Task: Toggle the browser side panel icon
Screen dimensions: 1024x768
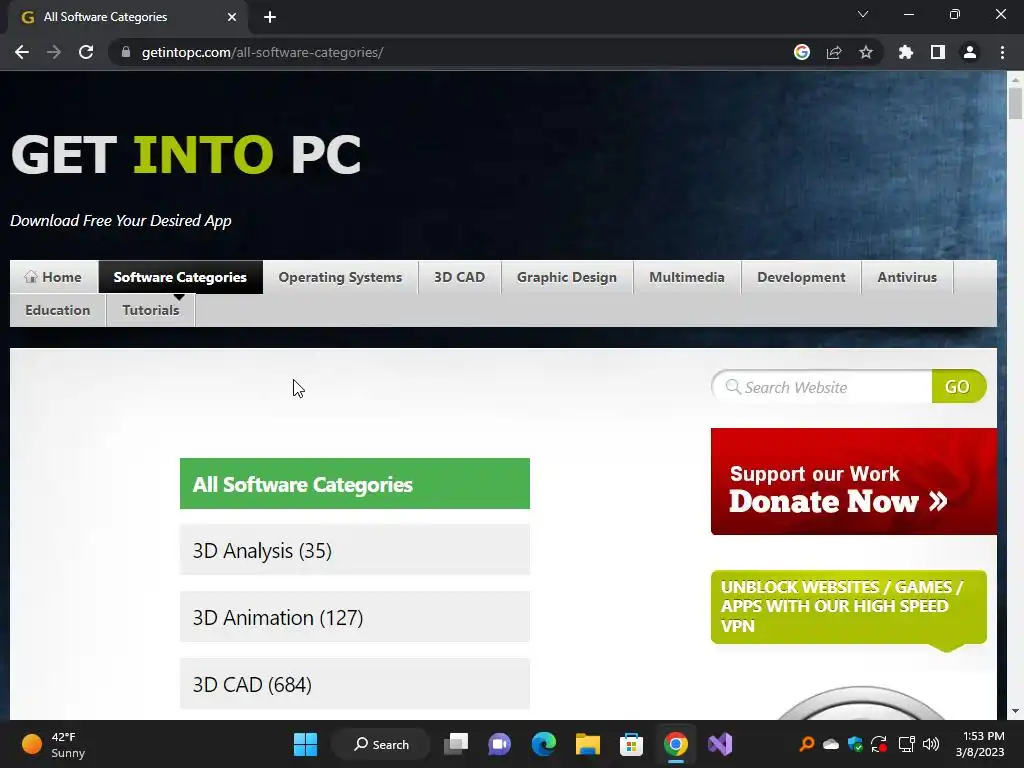Action: point(938,52)
